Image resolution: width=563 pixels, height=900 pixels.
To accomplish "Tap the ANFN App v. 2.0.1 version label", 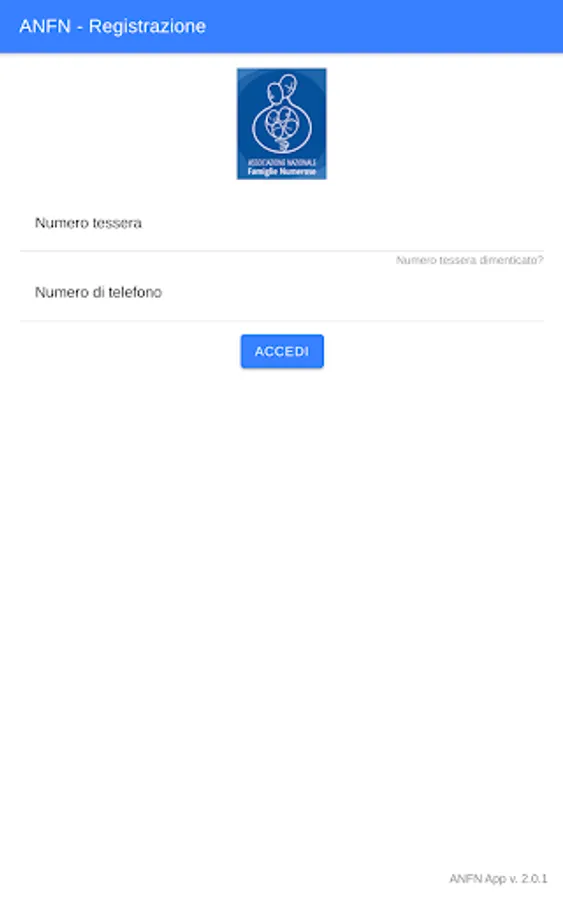I will click(498, 878).
